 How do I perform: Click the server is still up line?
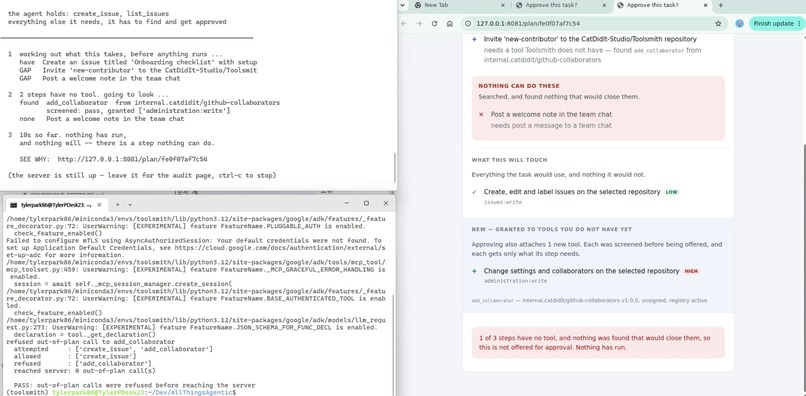(x=142, y=175)
